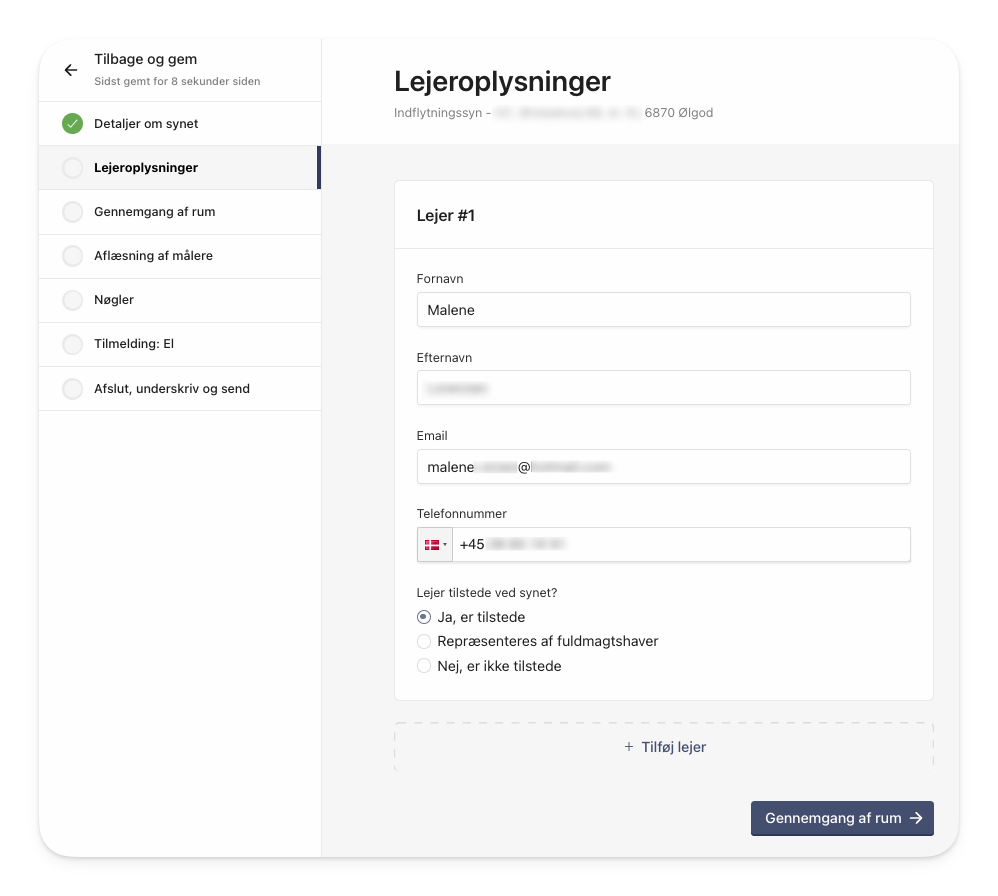The height and width of the screenshot is (896, 998).
Task: Open the Danish flag country code dropdown
Action: pyautogui.click(x=435, y=545)
